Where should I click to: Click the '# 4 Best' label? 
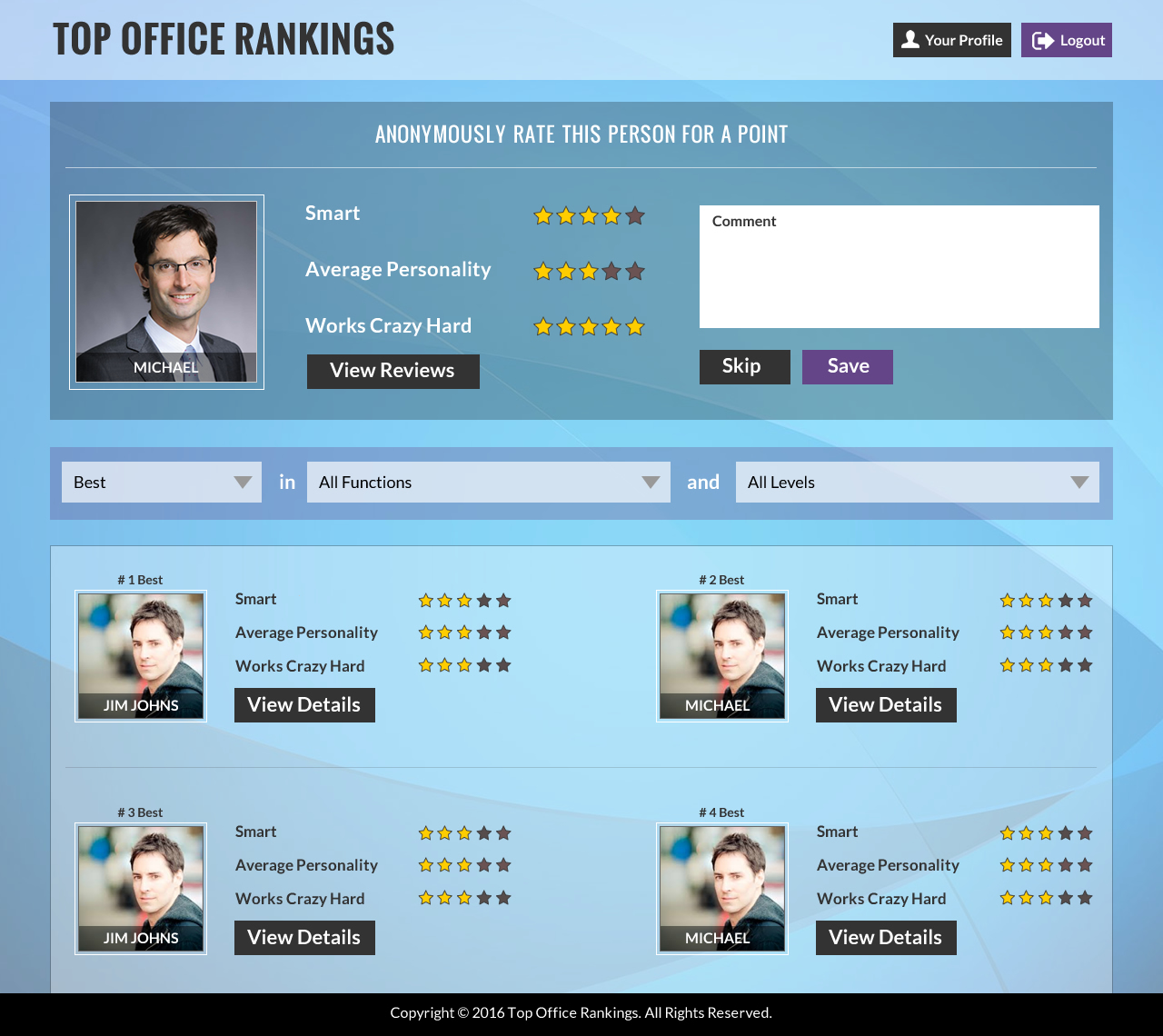pyautogui.click(x=721, y=812)
